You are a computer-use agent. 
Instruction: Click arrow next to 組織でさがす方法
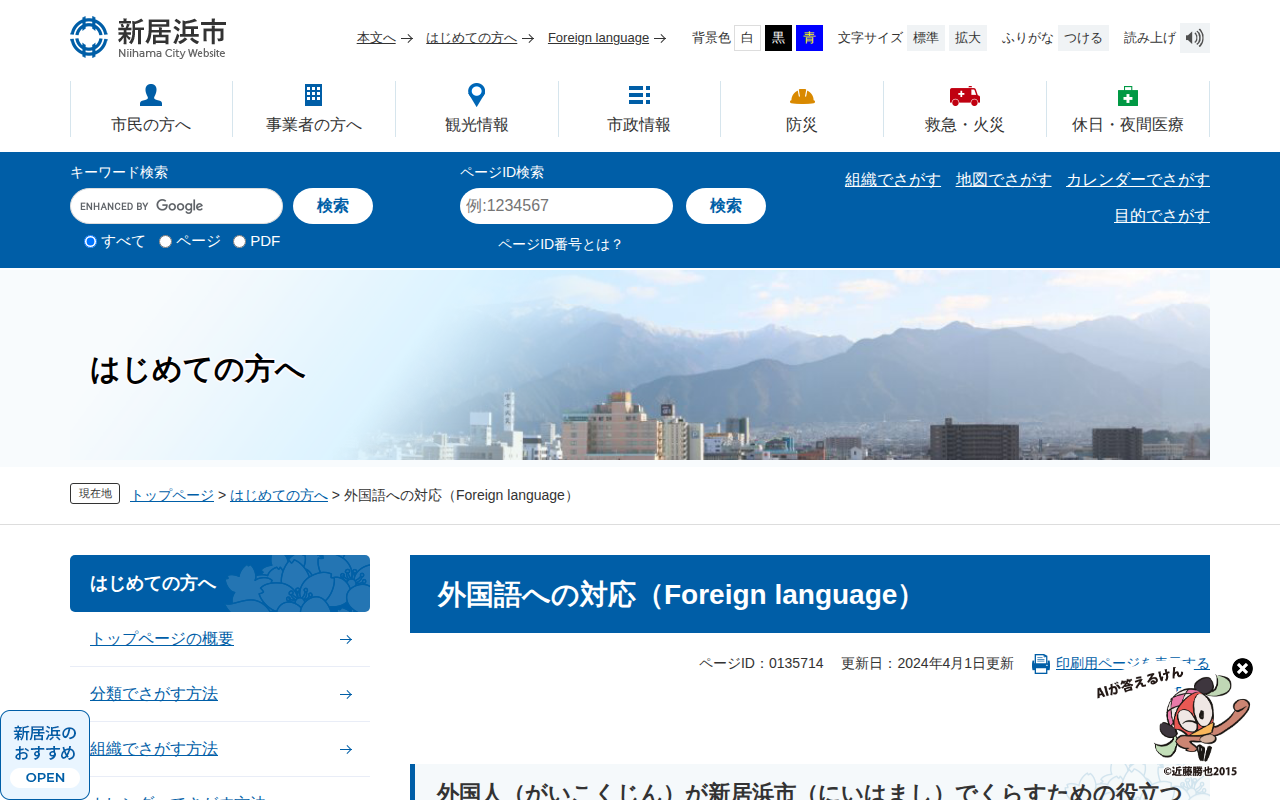tap(346, 749)
